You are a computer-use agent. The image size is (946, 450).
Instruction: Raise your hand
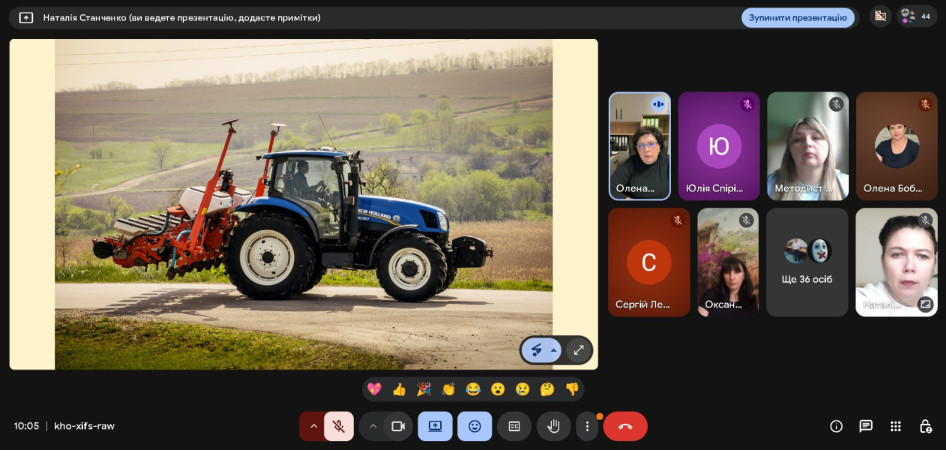pyautogui.click(x=553, y=426)
